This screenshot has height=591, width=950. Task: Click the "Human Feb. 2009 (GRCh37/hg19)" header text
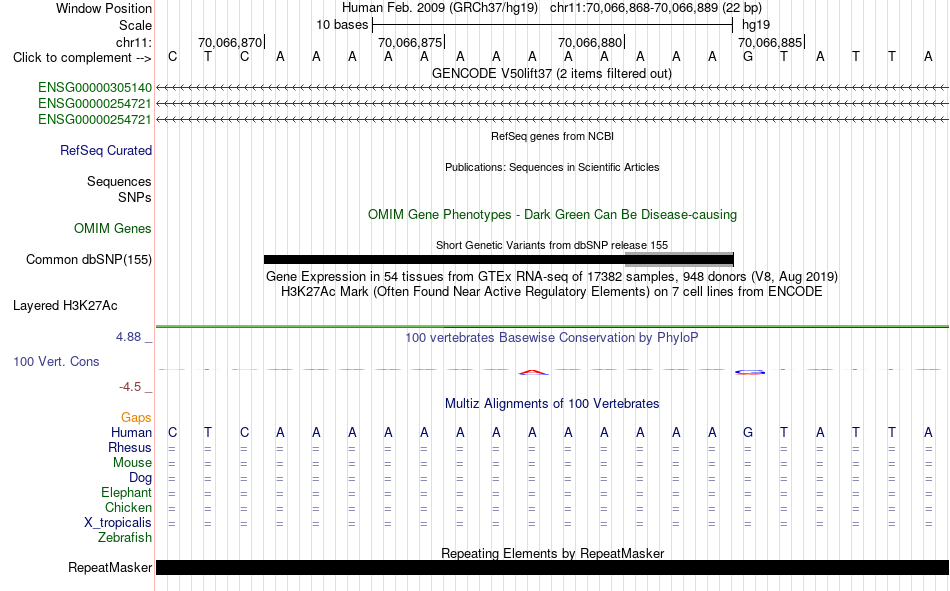click(x=440, y=8)
